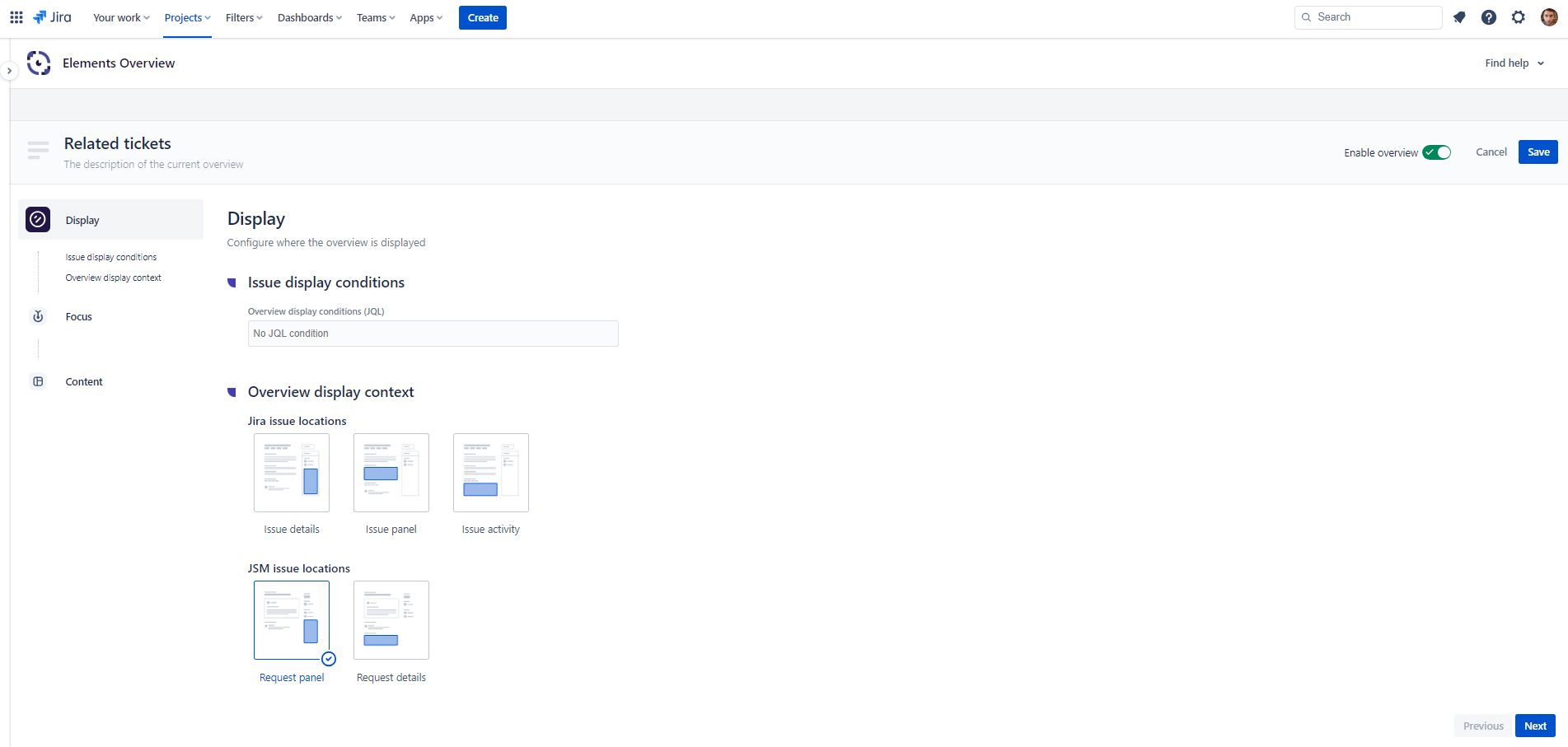This screenshot has height=747, width=1568.
Task: Click the Next button
Action: point(1535,726)
